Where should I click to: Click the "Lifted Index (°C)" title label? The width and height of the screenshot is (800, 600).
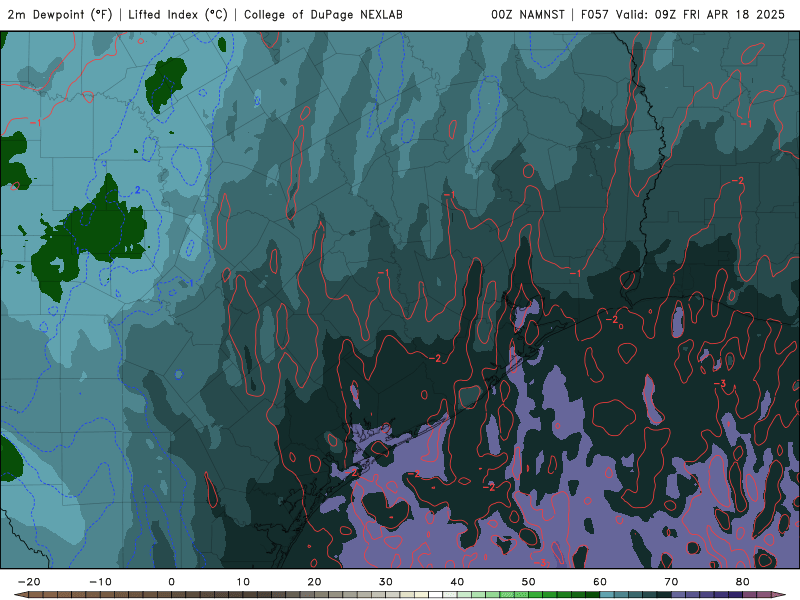click(178, 15)
